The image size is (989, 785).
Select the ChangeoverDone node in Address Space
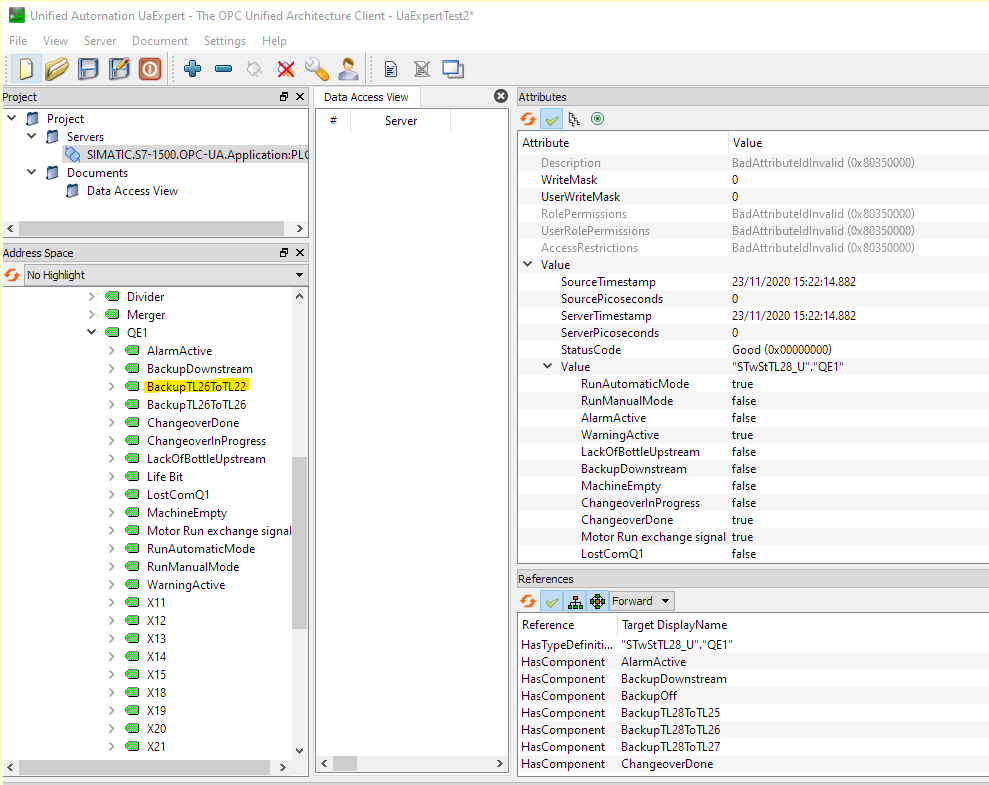pos(193,422)
